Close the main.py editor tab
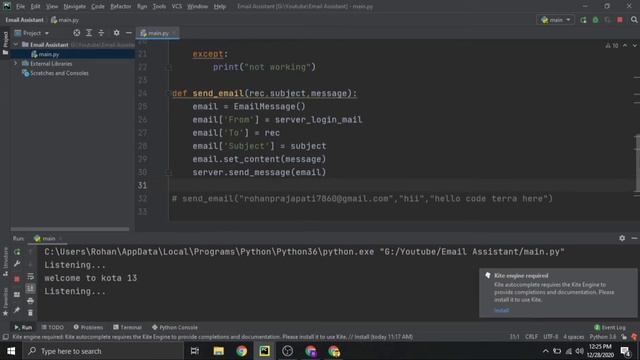The width and height of the screenshot is (640, 360). tap(174, 33)
